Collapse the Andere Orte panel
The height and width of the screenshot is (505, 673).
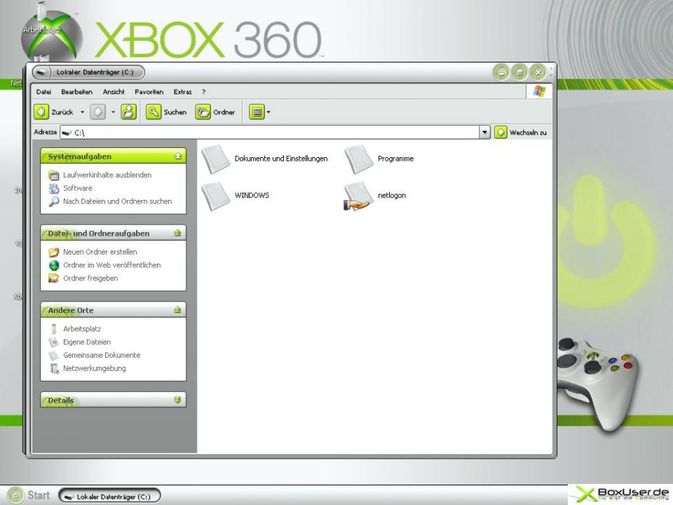(x=178, y=310)
